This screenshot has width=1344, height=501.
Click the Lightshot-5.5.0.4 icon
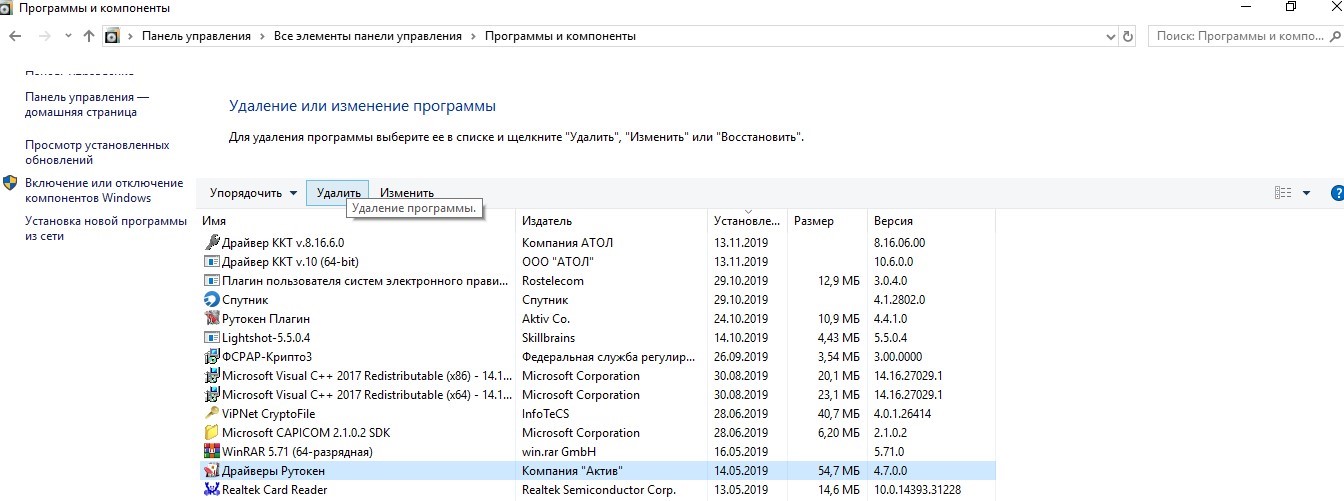(211, 338)
